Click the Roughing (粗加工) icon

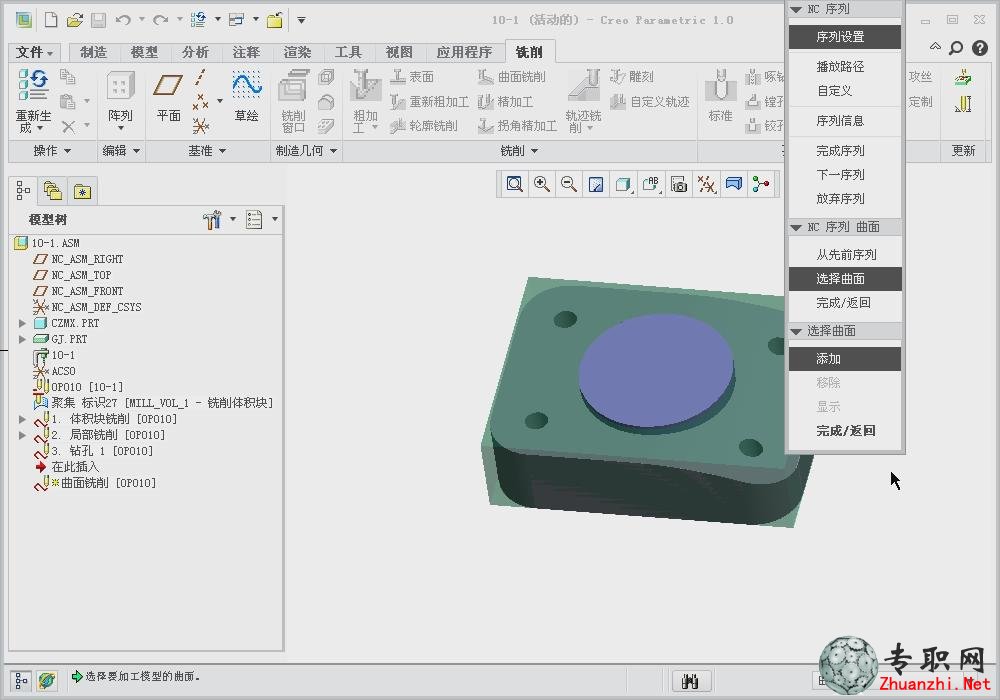pyautogui.click(x=365, y=85)
